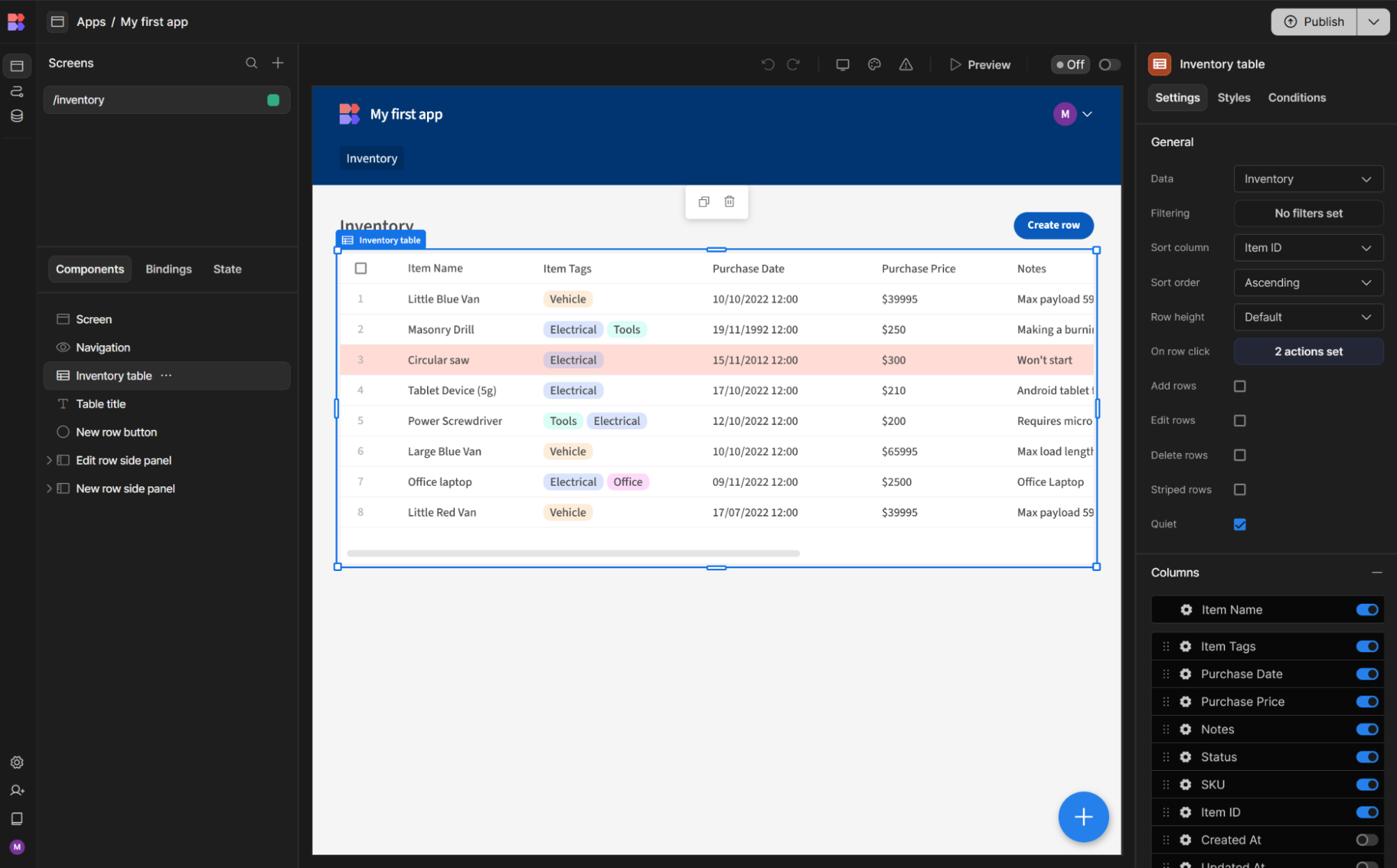The image size is (1397, 868).
Task: Search screens with magnifier icon
Action: [x=252, y=63]
